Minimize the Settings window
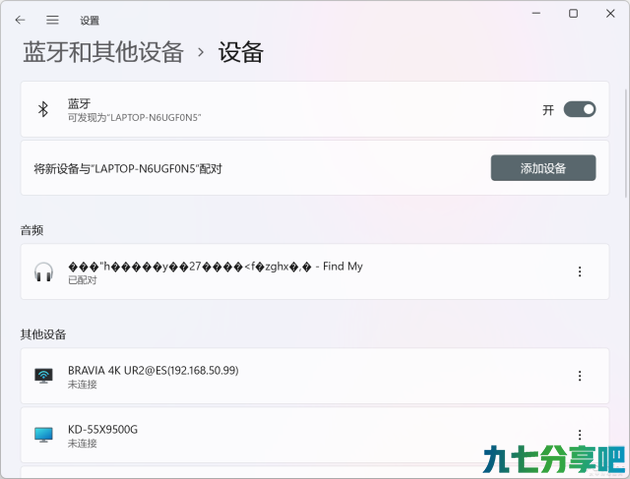 click(x=536, y=13)
